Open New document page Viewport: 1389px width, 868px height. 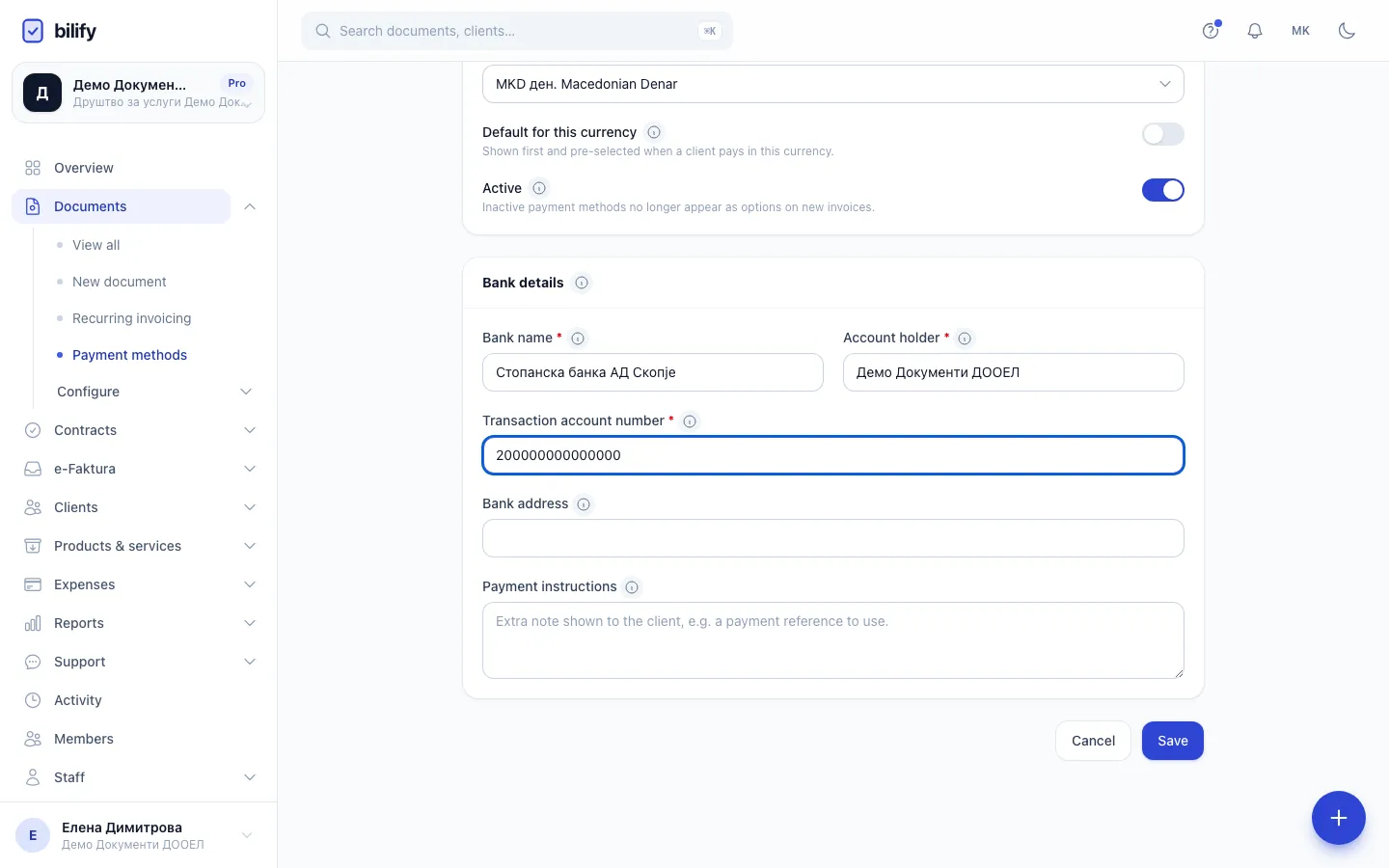(x=120, y=282)
